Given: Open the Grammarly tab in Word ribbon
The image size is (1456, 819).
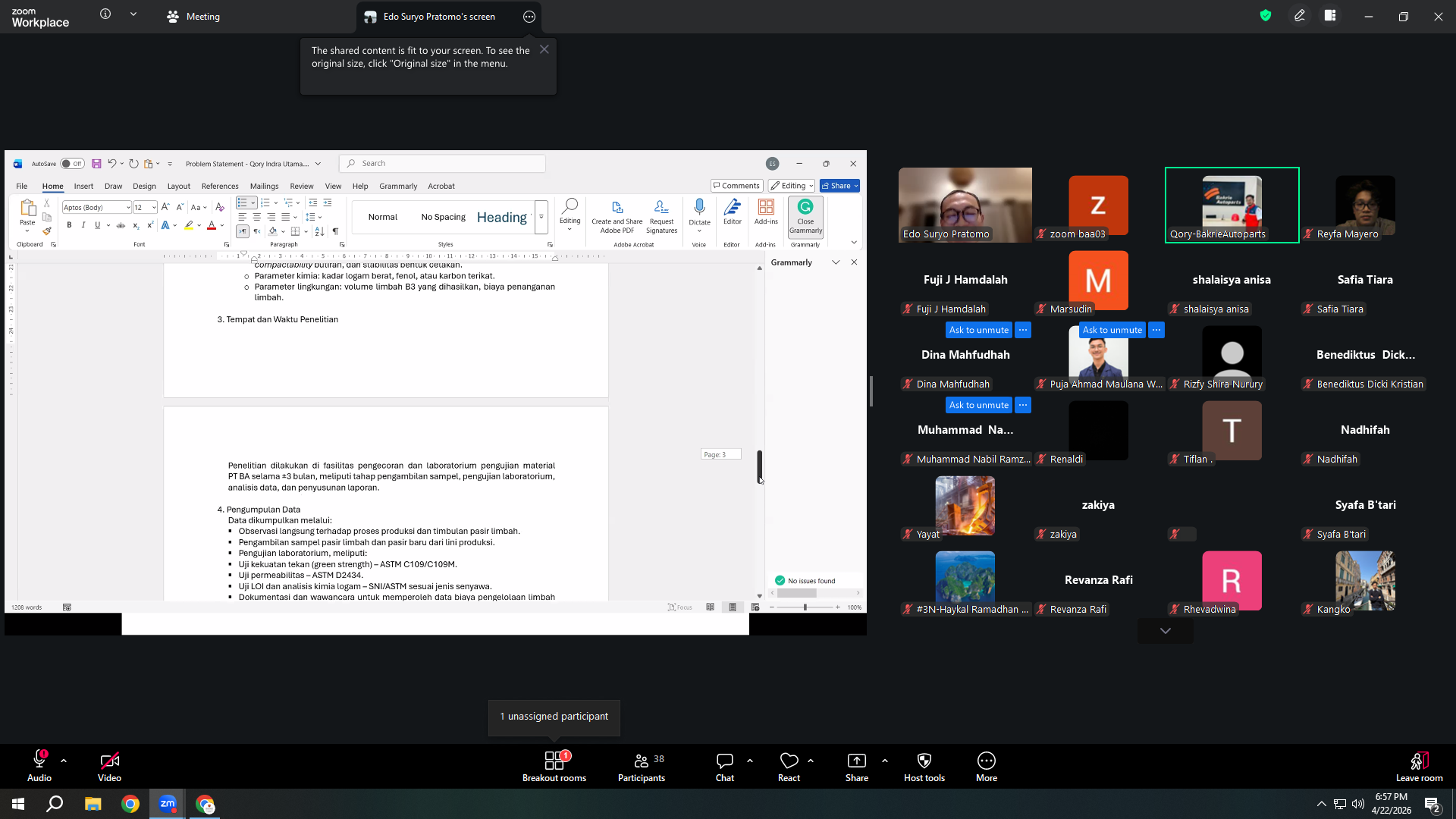Looking at the screenshot, I should tap(398, 187).
